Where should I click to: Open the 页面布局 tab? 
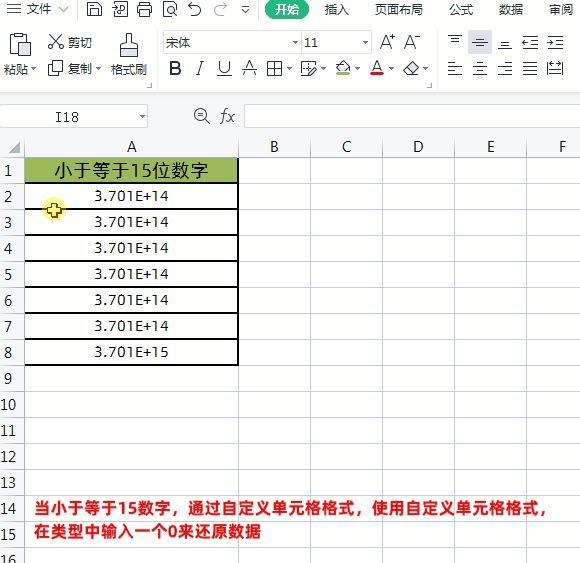pos(399,10)
